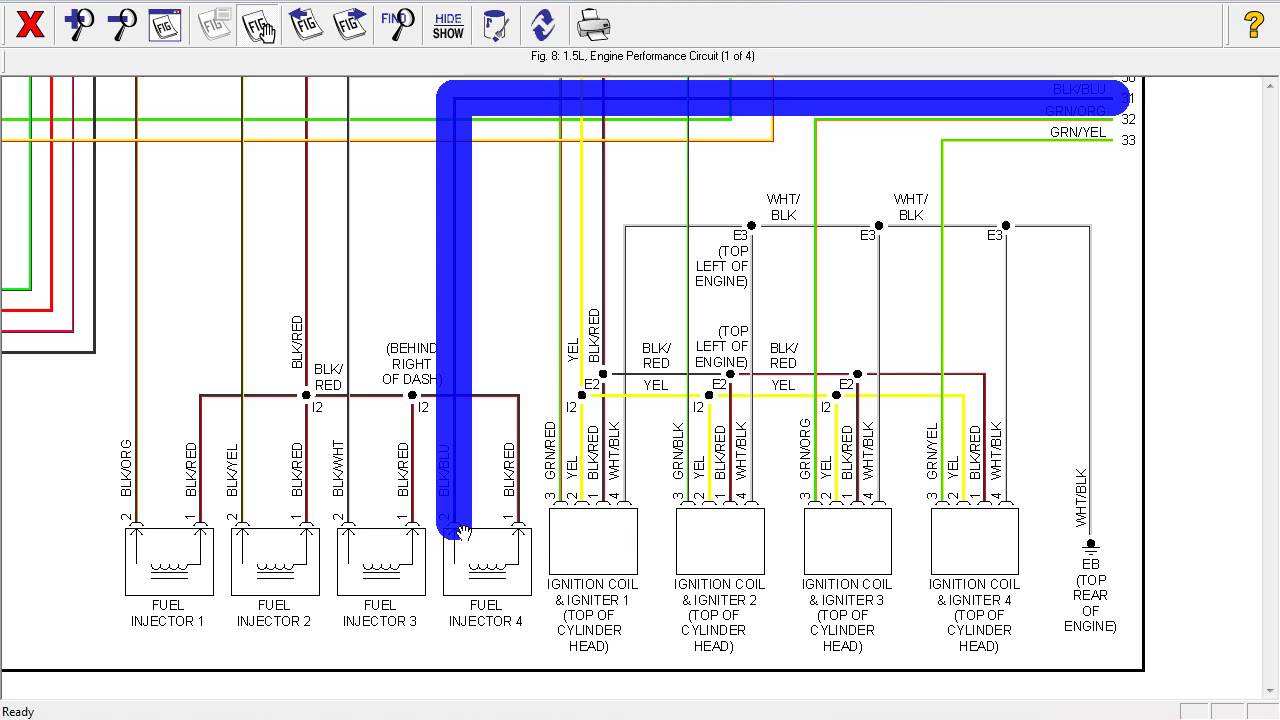Screen dimensions: 1280x720
Task: Select the Zoom In magnifier tool
Action: coord(78,25)
